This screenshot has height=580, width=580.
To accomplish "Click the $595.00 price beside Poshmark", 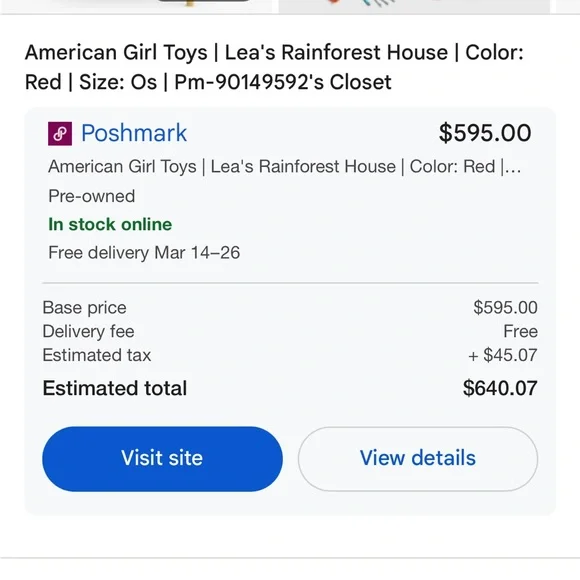I will tap(485, 133).
